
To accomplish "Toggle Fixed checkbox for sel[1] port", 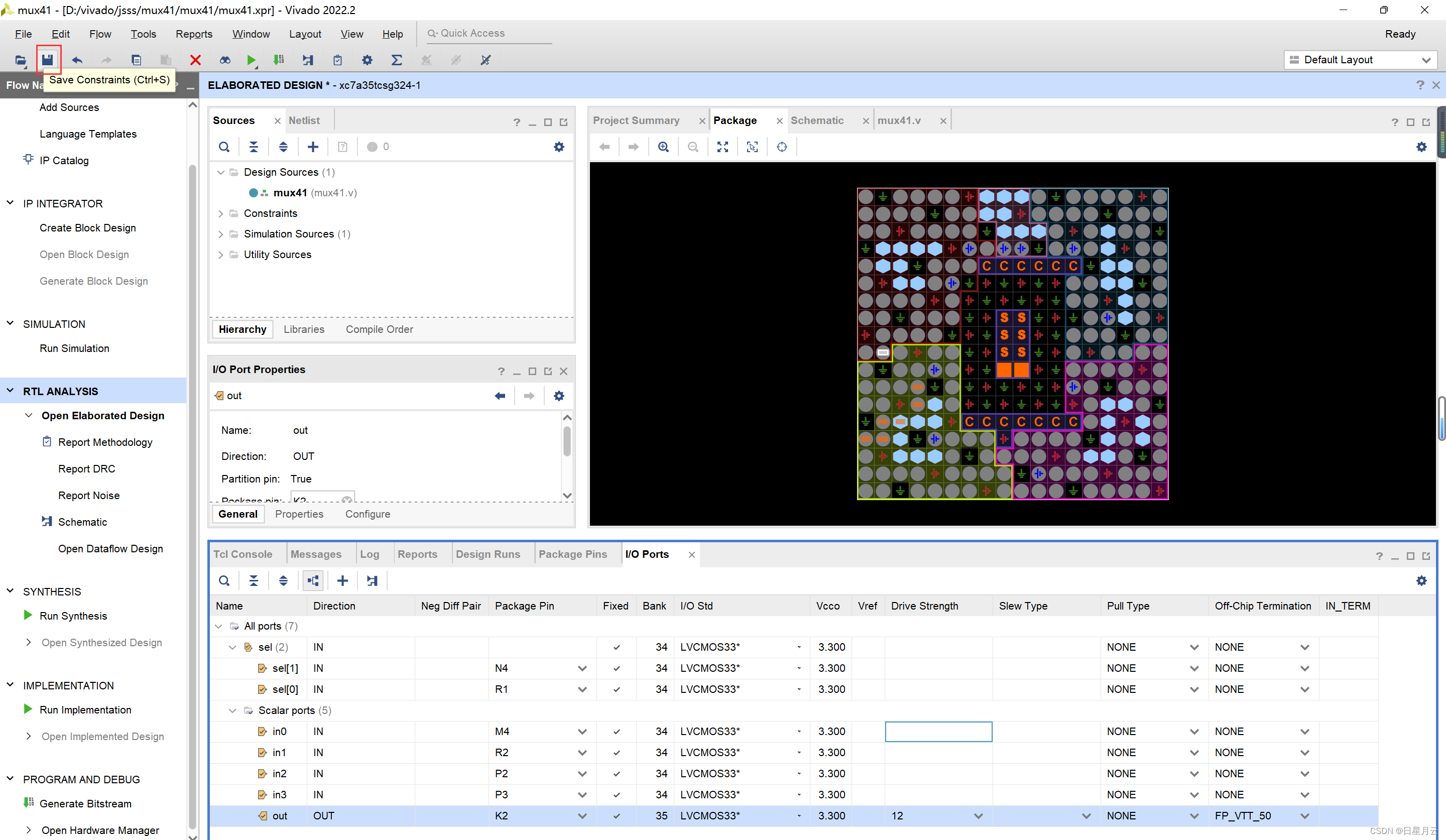I will click(x=616, y=668).
